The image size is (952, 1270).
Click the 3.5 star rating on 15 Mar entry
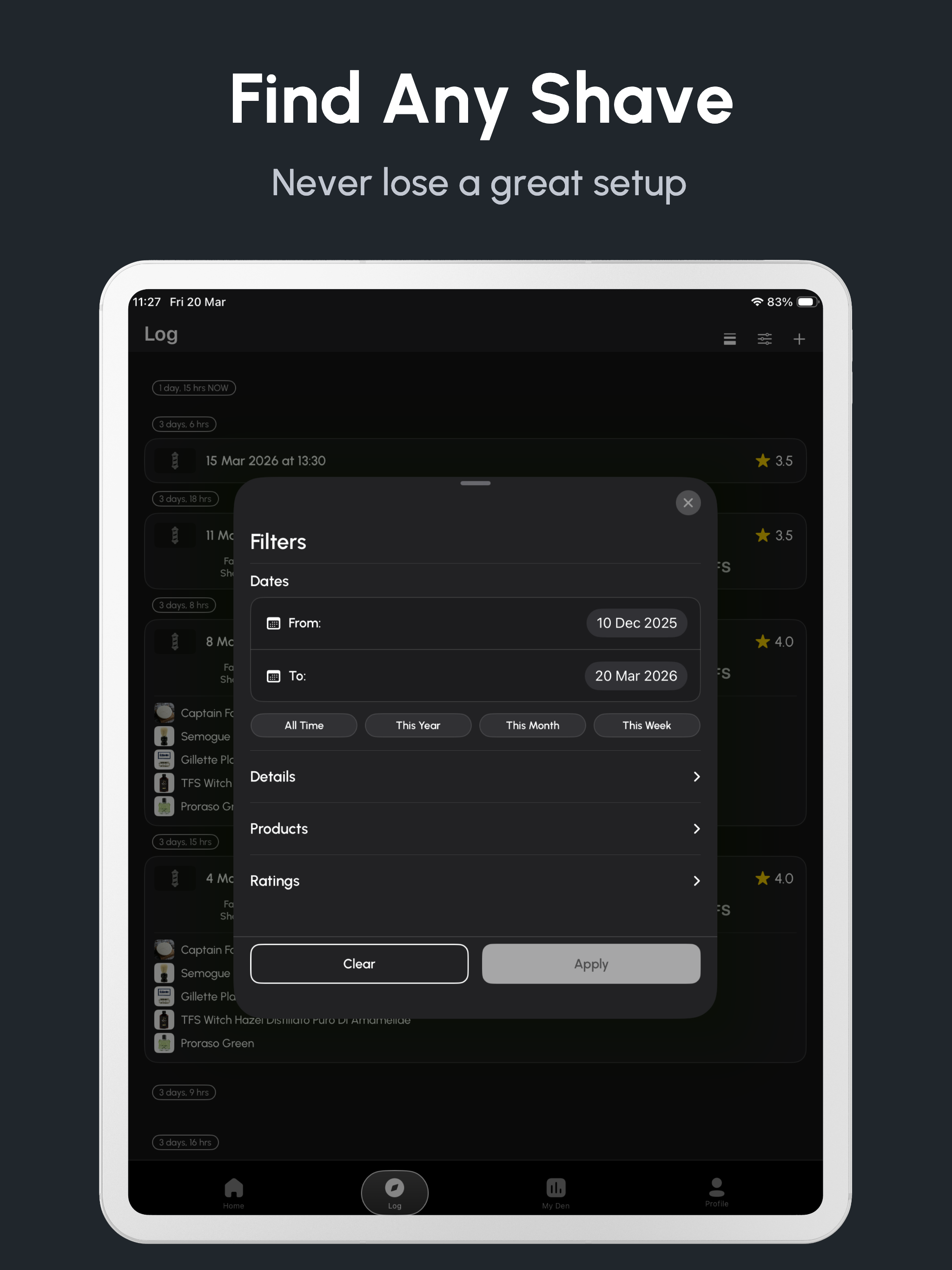pos(774,461)
